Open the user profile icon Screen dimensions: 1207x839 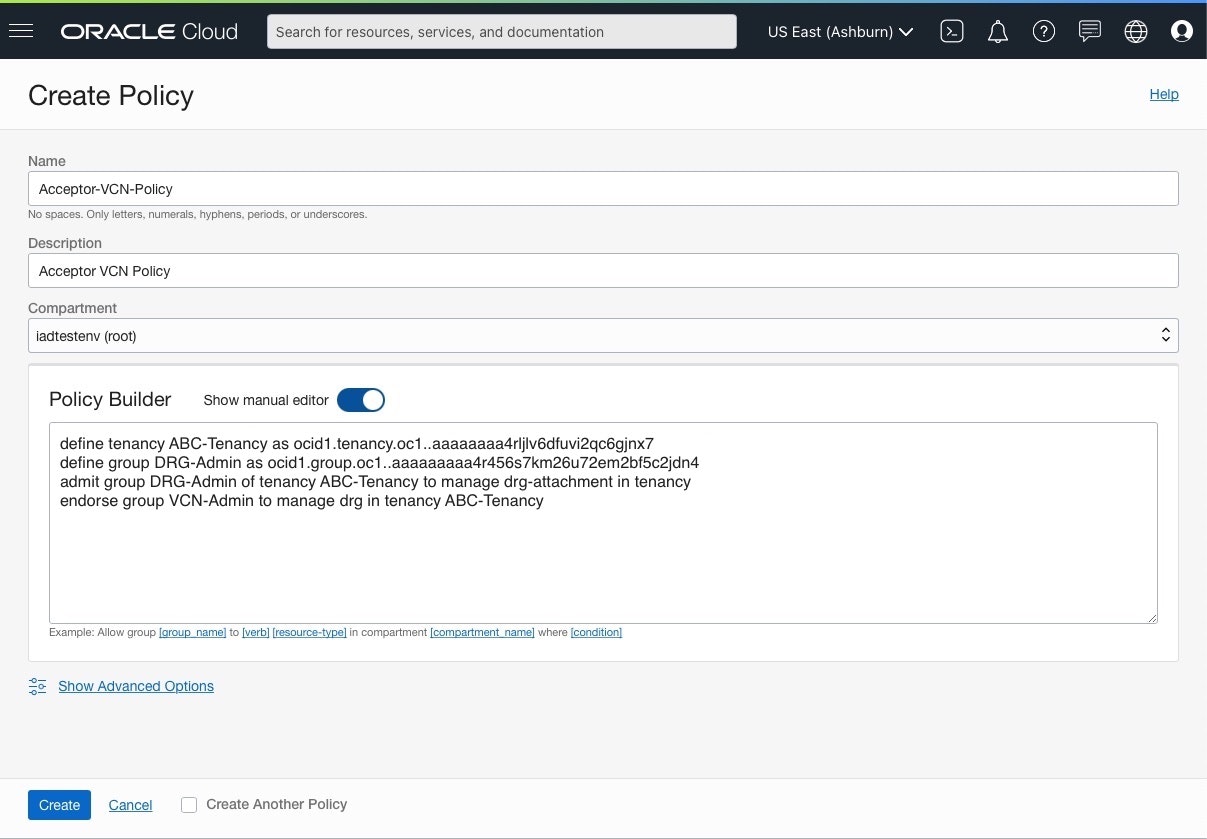pos(1182,31)
